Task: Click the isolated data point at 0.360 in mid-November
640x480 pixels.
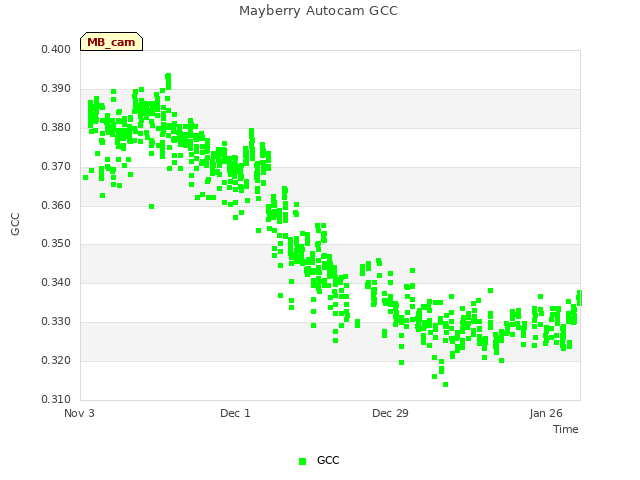Action: click(x=151, y=207)
